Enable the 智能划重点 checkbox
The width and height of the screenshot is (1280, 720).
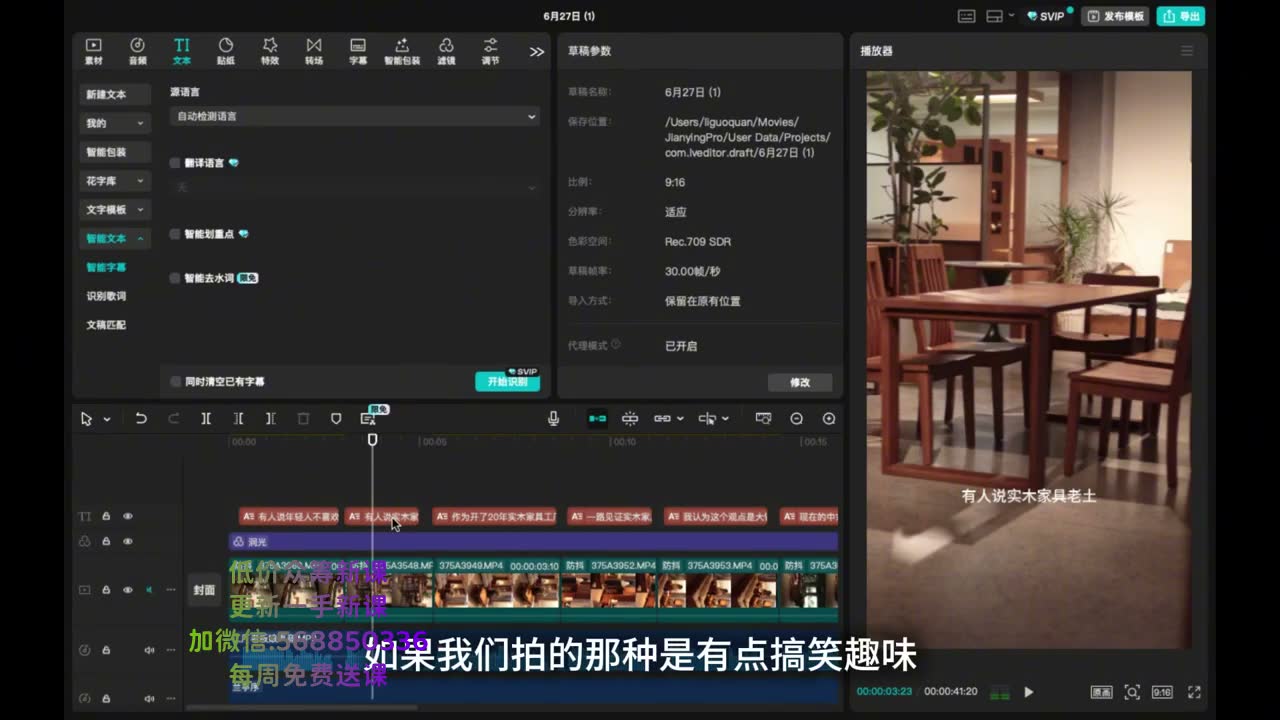175,234
